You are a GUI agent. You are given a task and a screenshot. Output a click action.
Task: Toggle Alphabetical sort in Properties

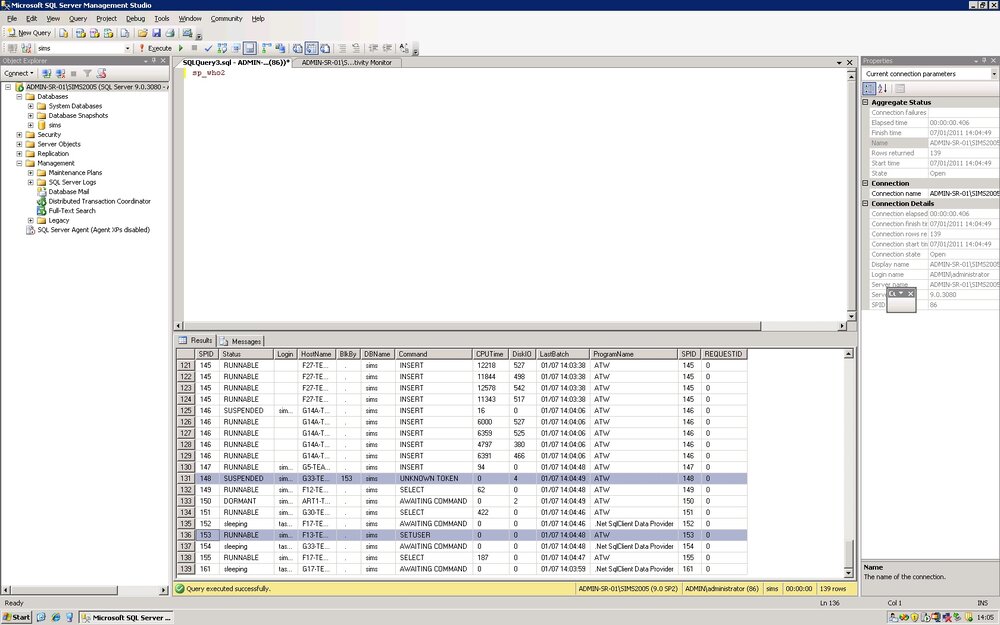[x=883, y=89]
